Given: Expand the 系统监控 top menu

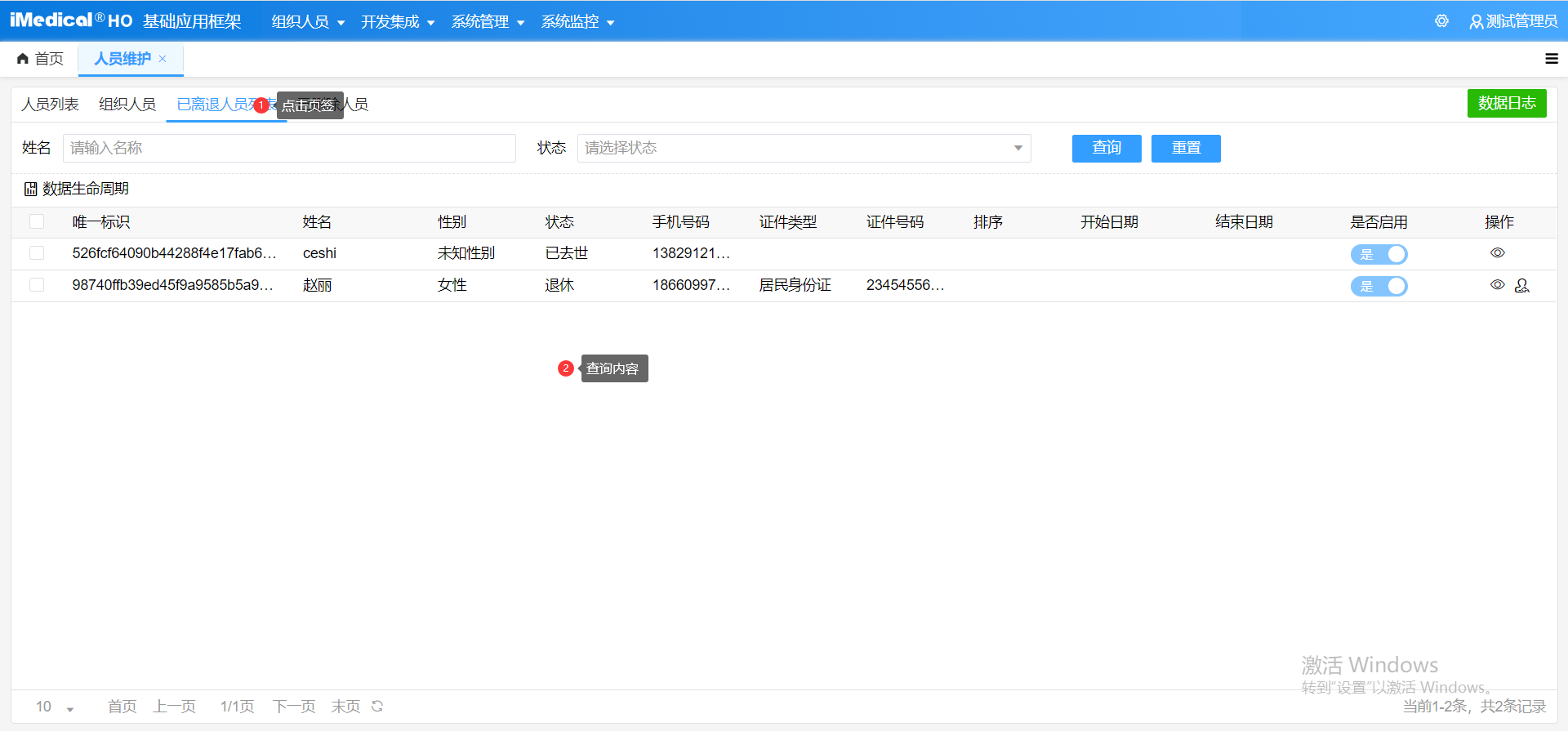Looking at the screenshot, I should [577, 21].
